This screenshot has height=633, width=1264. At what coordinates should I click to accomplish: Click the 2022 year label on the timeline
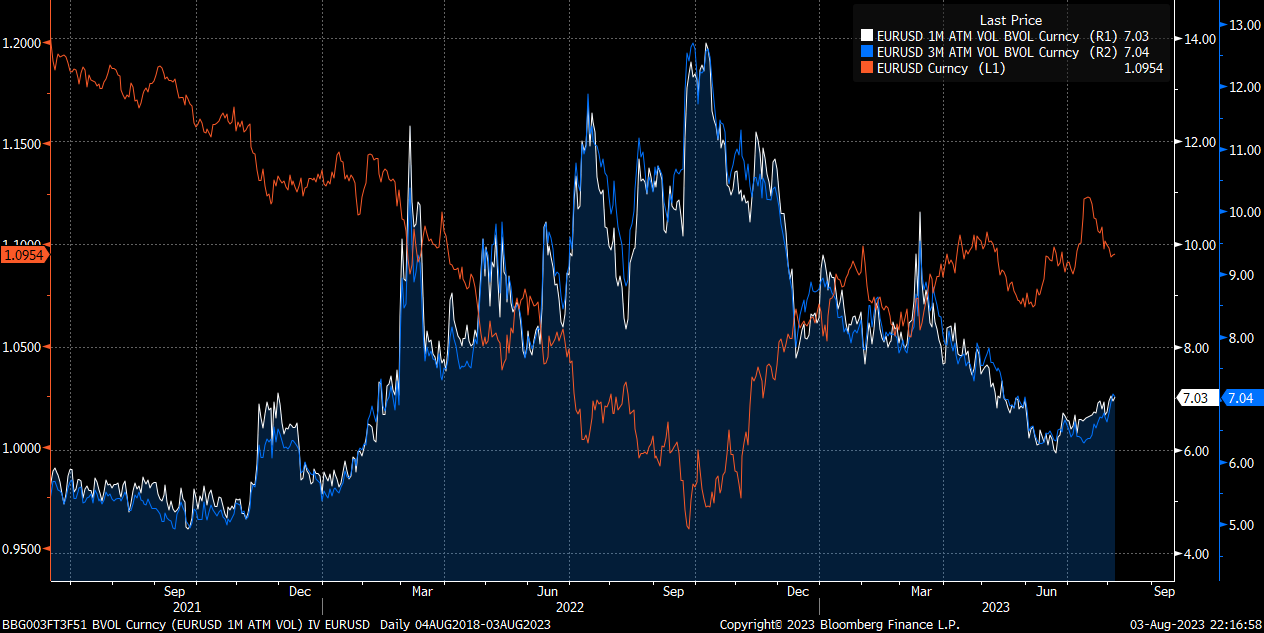pyautogui.click(x=571, y=607)
